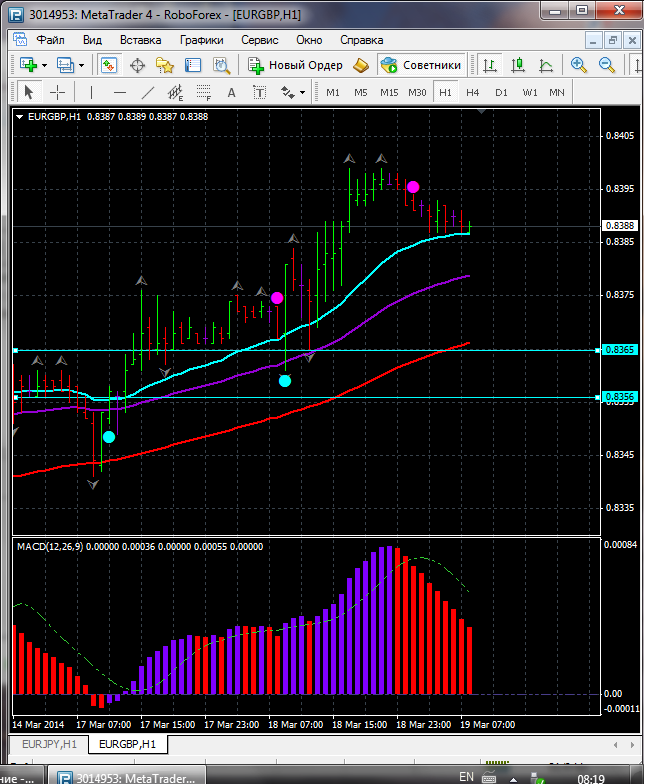Select the Cursor arrow tool
The height and width of the screenshot is (784, 650).
point(28,92)
